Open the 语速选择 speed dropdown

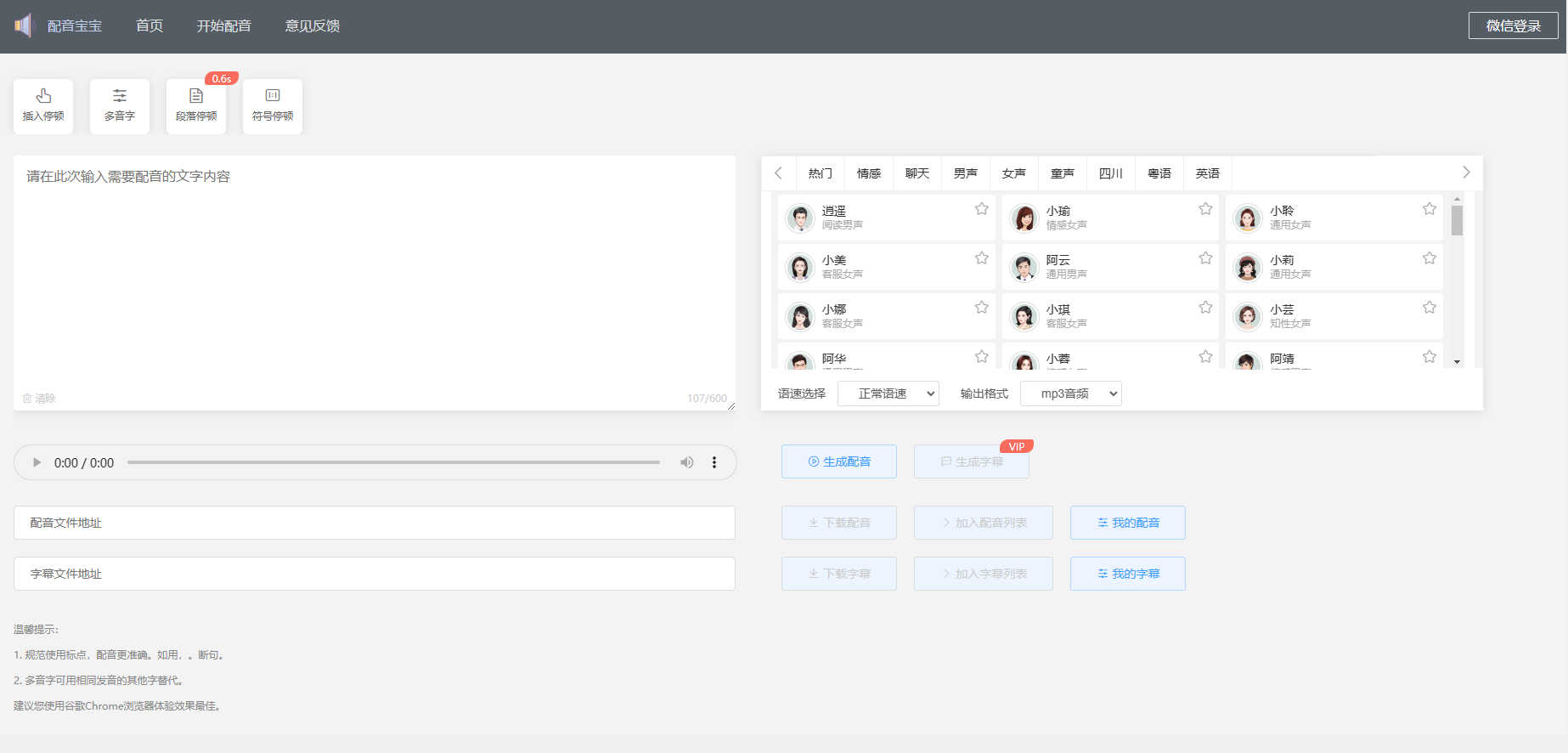pyautogui.click(x=888, y=393)
